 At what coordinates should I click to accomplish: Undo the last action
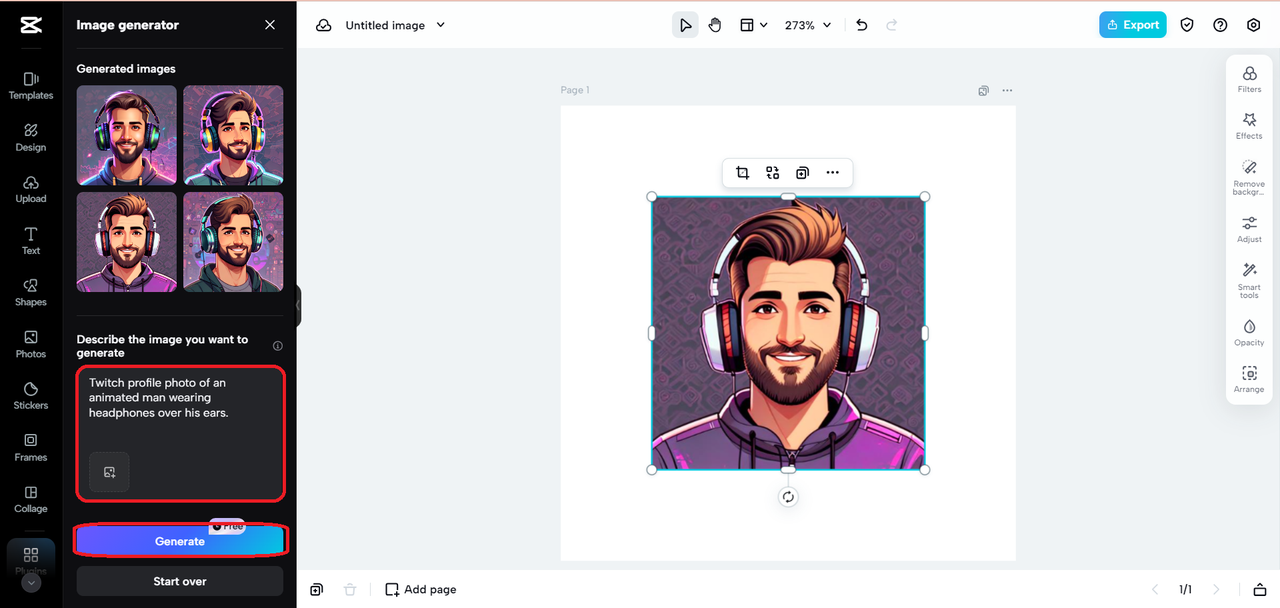(x=862, y=25)
